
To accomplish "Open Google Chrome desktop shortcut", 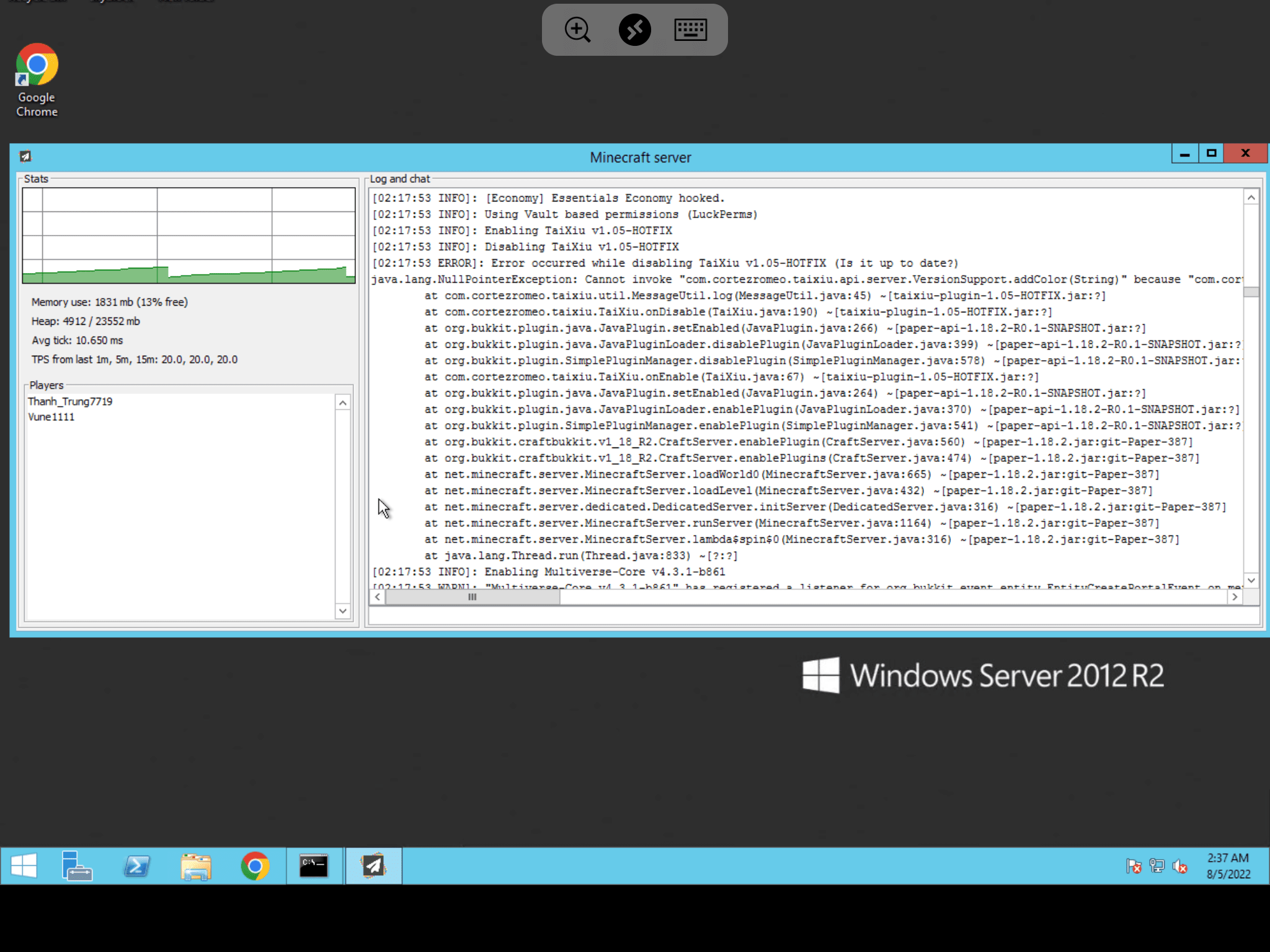I will click(37, 80).
